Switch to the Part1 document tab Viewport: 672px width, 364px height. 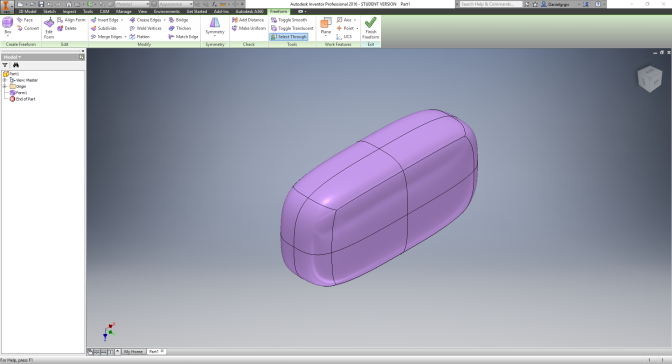pos(156,352)
